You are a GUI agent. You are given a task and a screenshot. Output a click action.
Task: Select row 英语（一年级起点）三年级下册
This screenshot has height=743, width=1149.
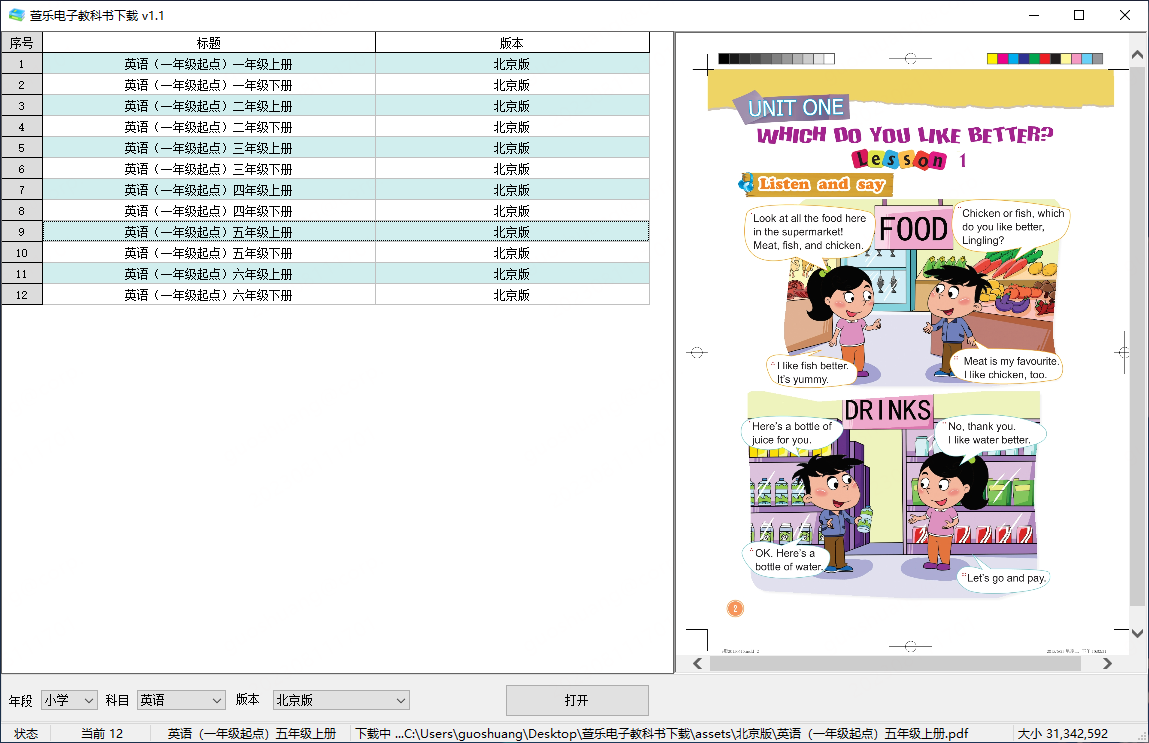pyautogui.click(x=346, y=169)
